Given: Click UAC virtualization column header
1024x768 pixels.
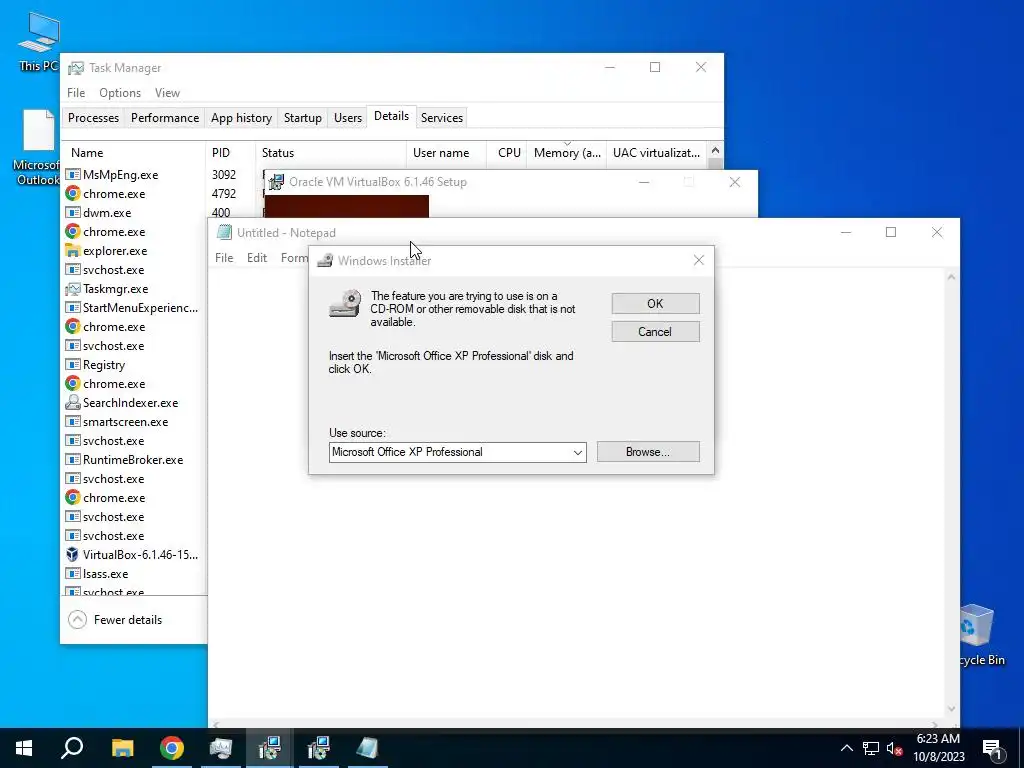Looking at the screenshot, I should pos(656,153).
